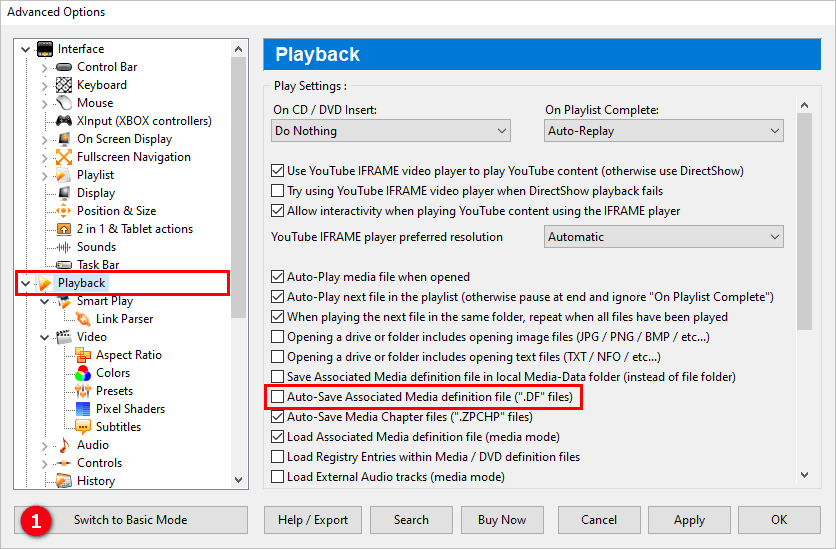This screenshot has width=836, height=549.
Task: Click the Controls slider icon
Action: (x=64, y=463)
